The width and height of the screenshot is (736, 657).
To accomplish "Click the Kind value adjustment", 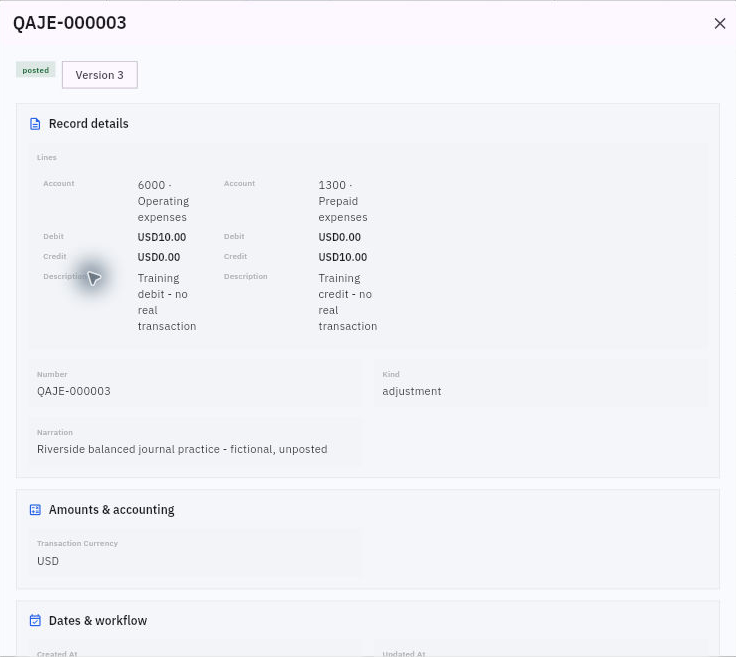I will pos(412,391).
